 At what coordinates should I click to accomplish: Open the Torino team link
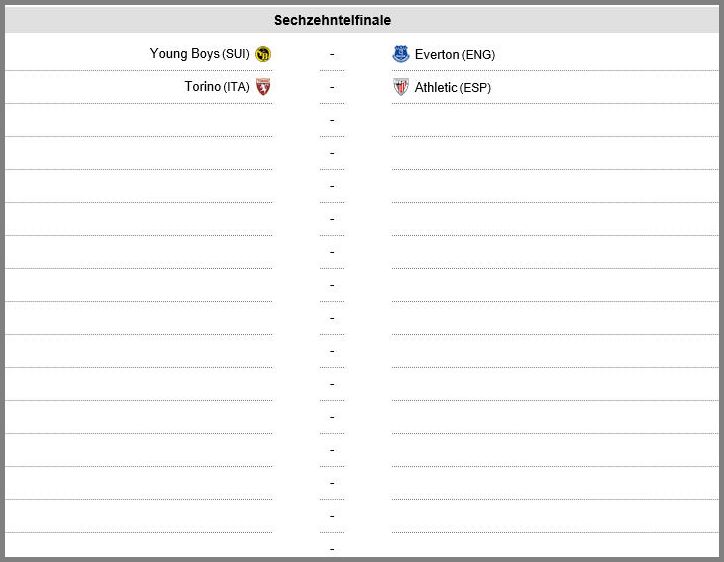(x=202, y=86)
